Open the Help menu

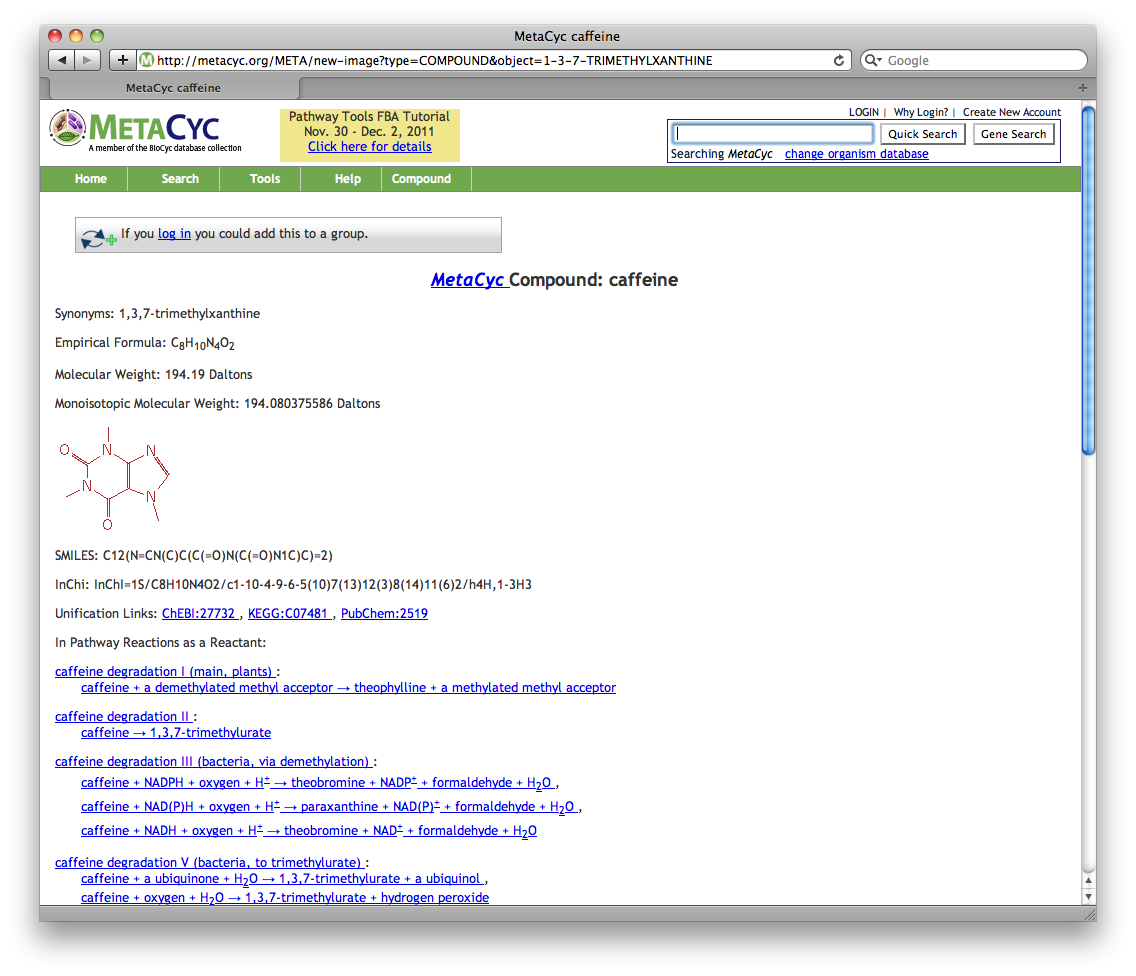point(348,179)
